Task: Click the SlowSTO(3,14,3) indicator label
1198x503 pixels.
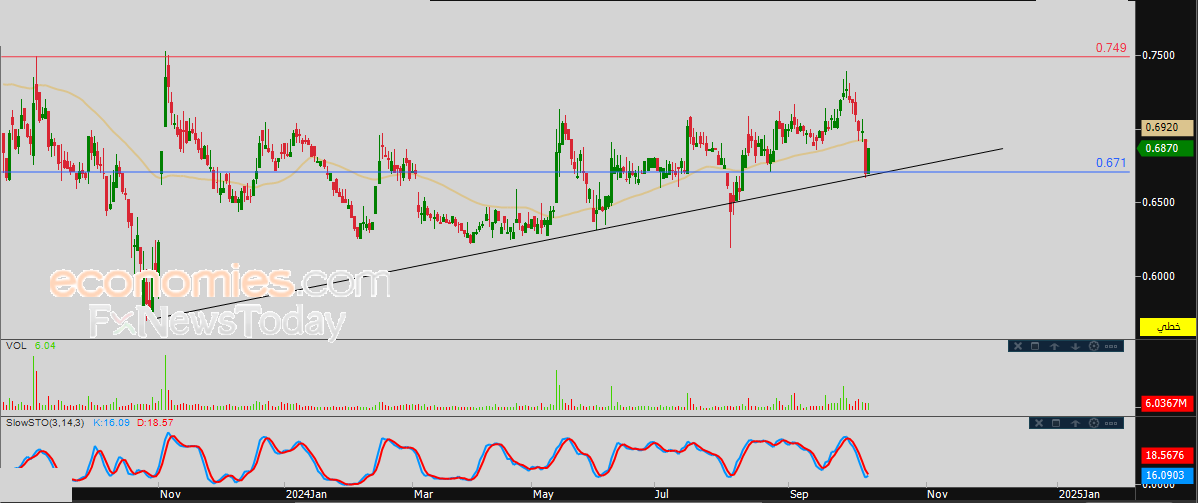Action: (44, 422)
